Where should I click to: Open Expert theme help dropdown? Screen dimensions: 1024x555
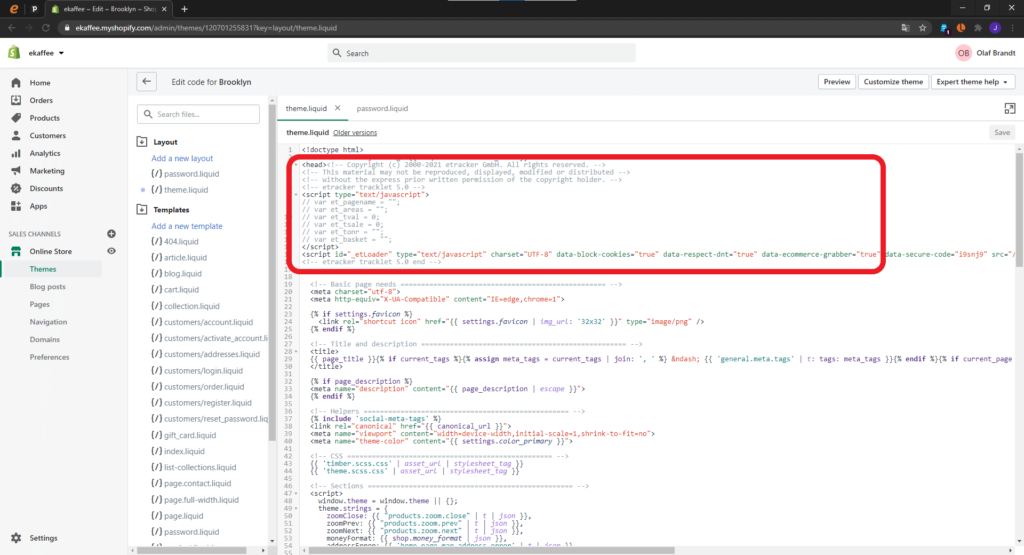[972, 82]
